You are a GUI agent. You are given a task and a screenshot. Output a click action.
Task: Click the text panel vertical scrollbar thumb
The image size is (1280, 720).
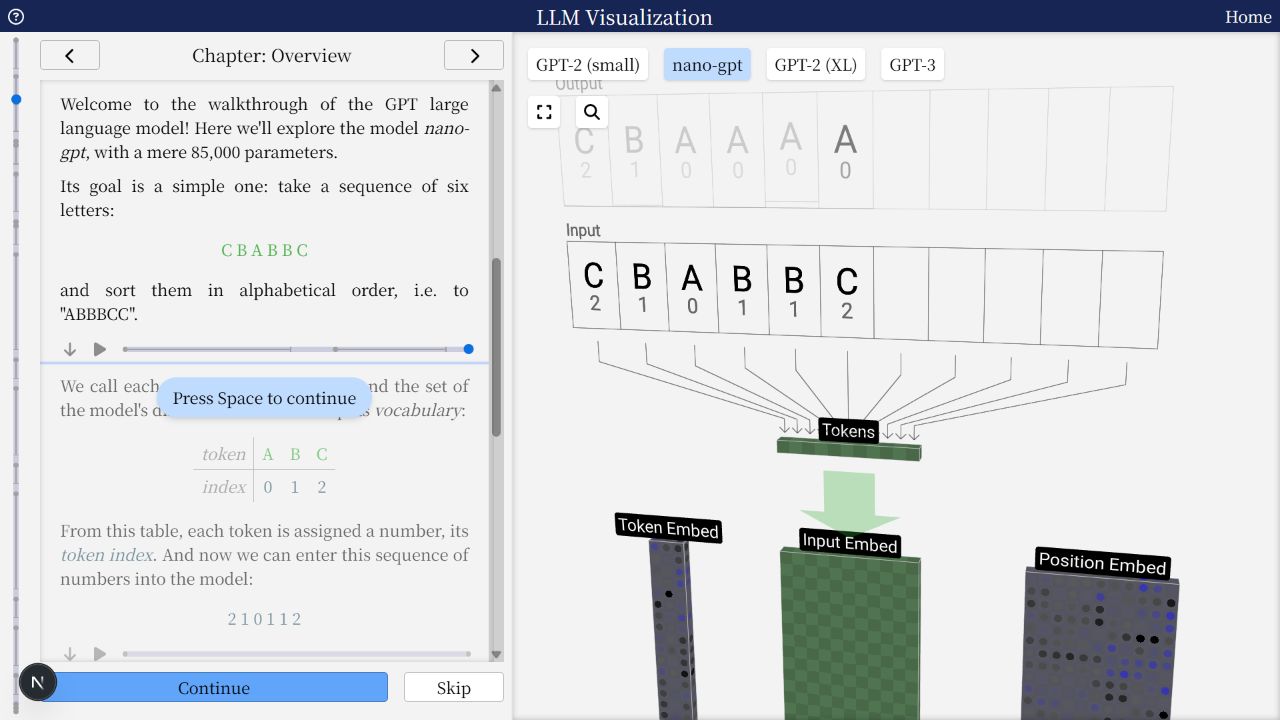[496, 347]
